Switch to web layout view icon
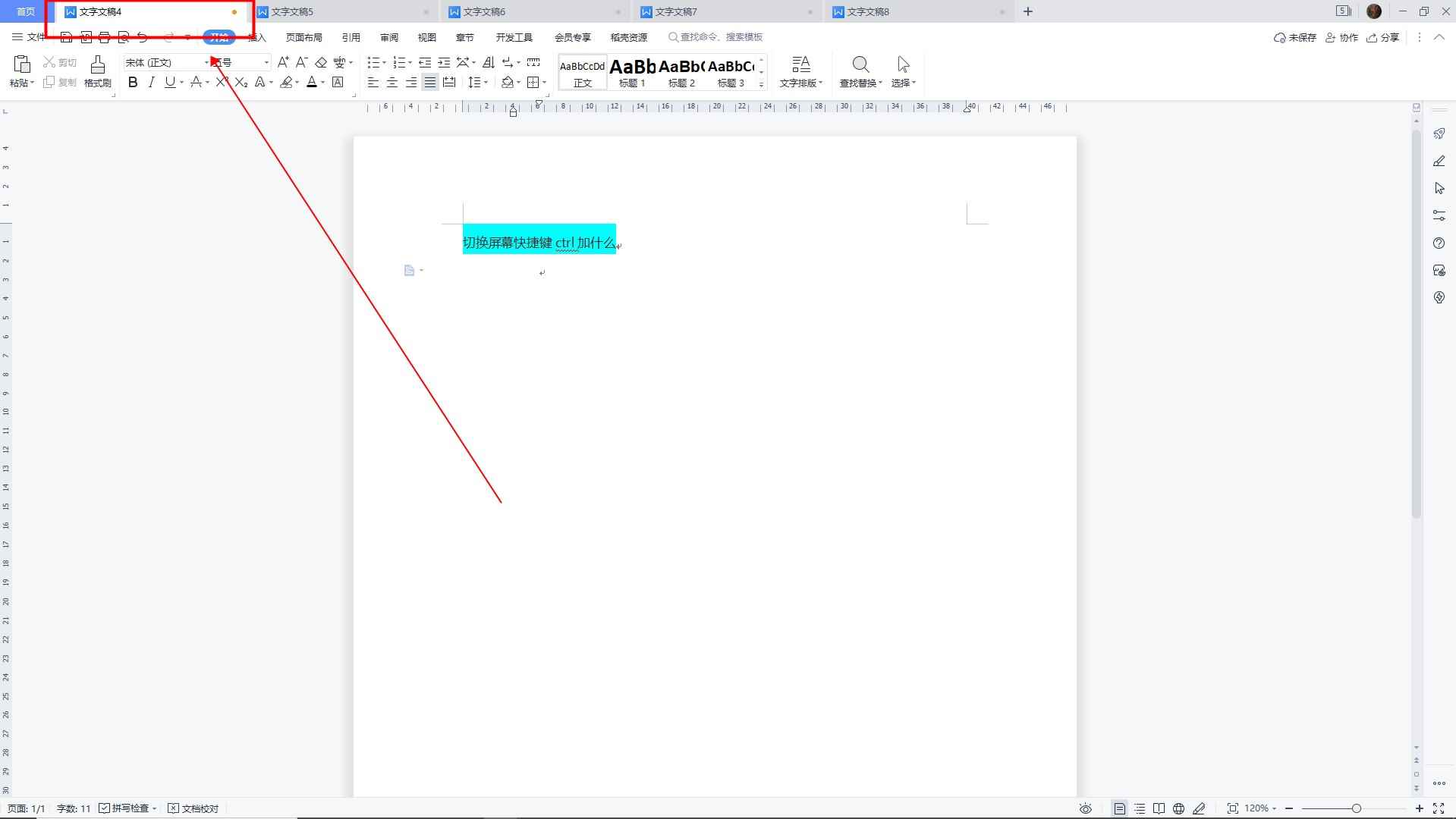Viewport: 1456px width, 819px height. (1178, 808)
